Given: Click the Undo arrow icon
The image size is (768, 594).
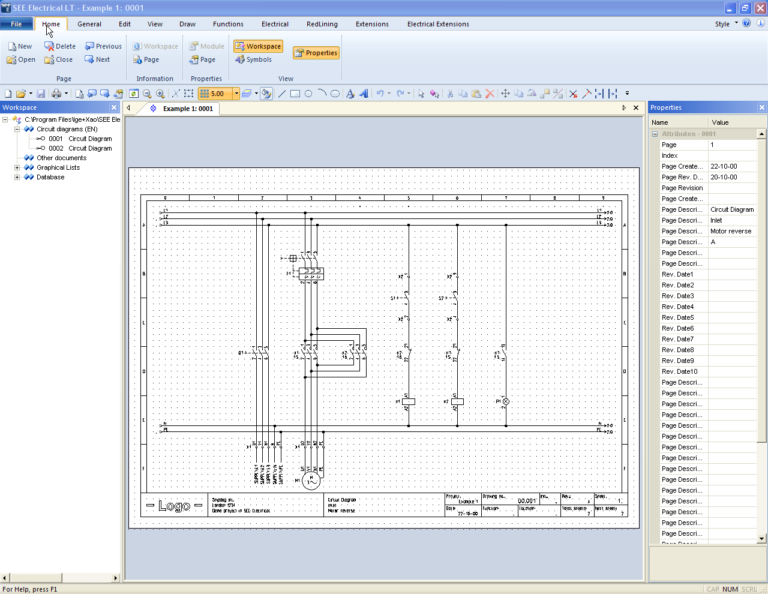Looking at the screenshot, I should [x=380, y=94].
